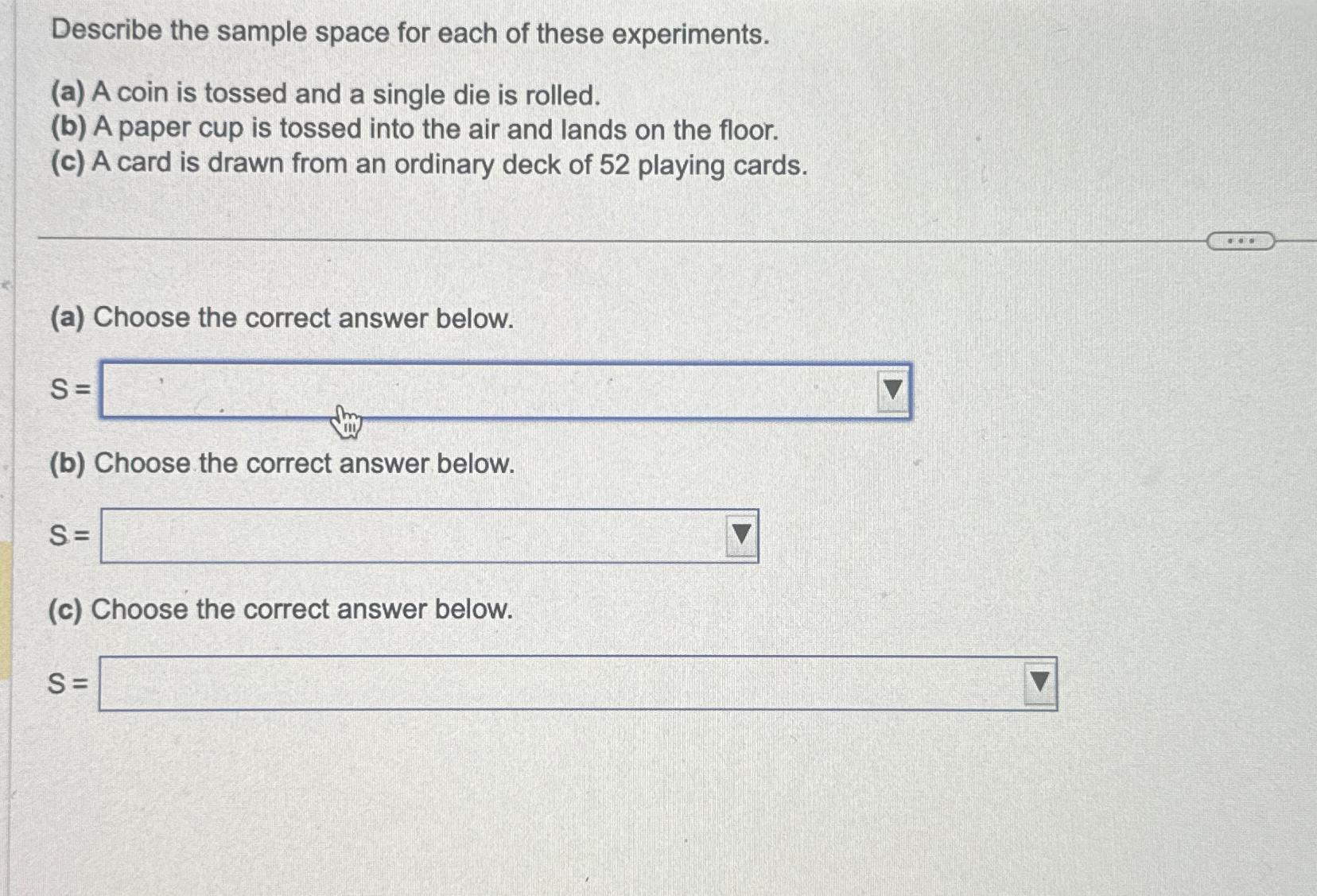This screenshot has height=896, width=1317.
Task: Click the 'S =' label beside the second dropdown
Action: pyautogui.click(x=68, y=535)
